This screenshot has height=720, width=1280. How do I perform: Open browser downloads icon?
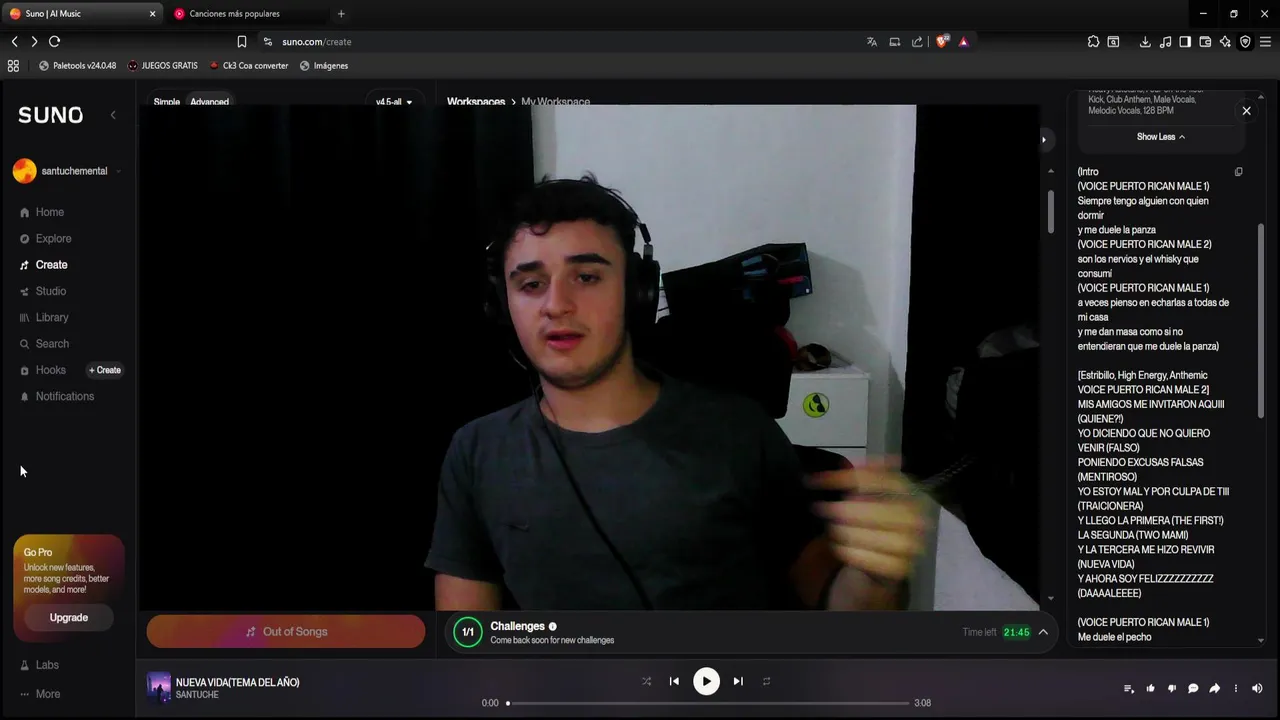(x=1145, y=42)
